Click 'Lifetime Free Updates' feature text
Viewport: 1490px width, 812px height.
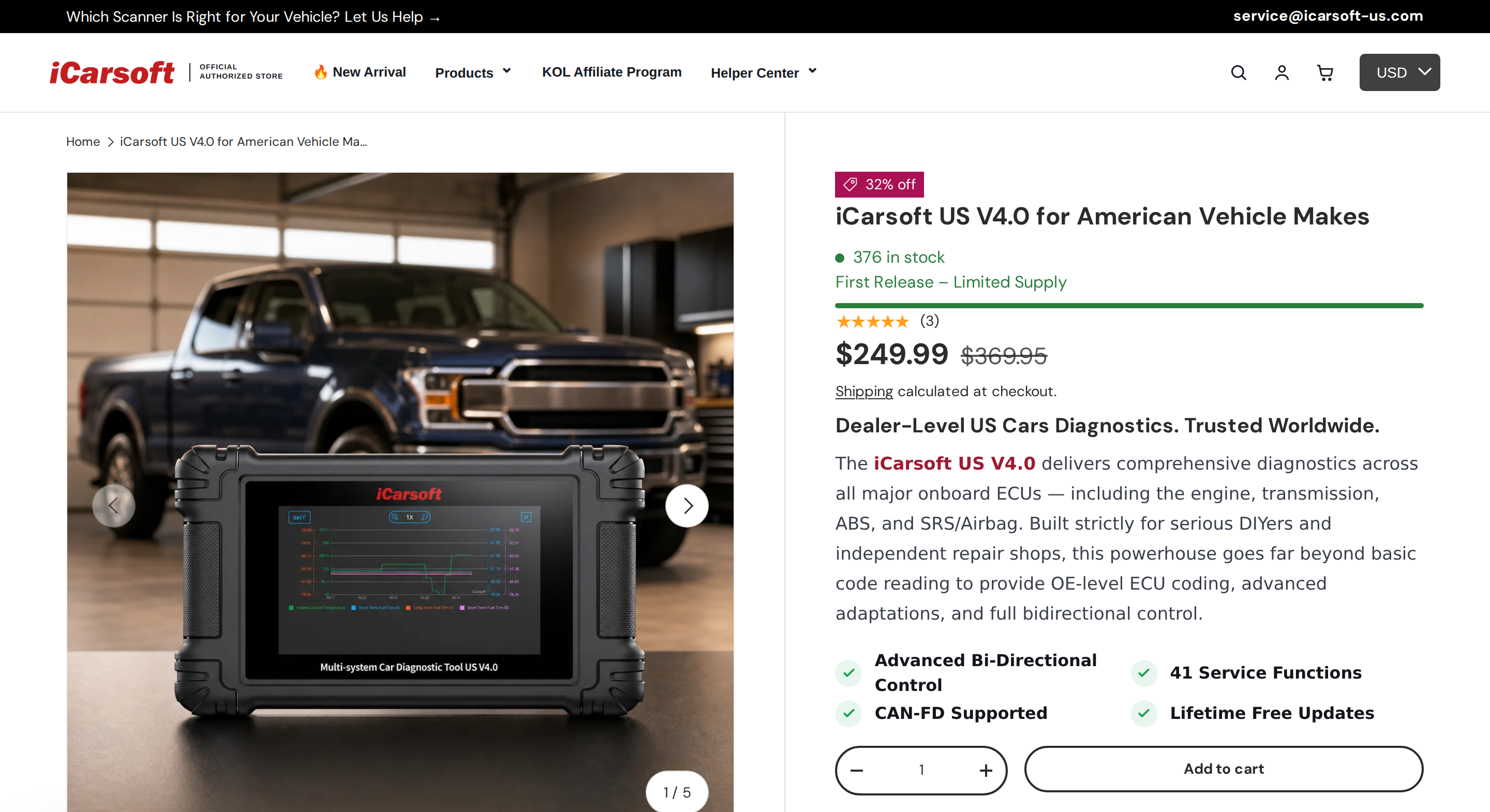point(1271,713)
